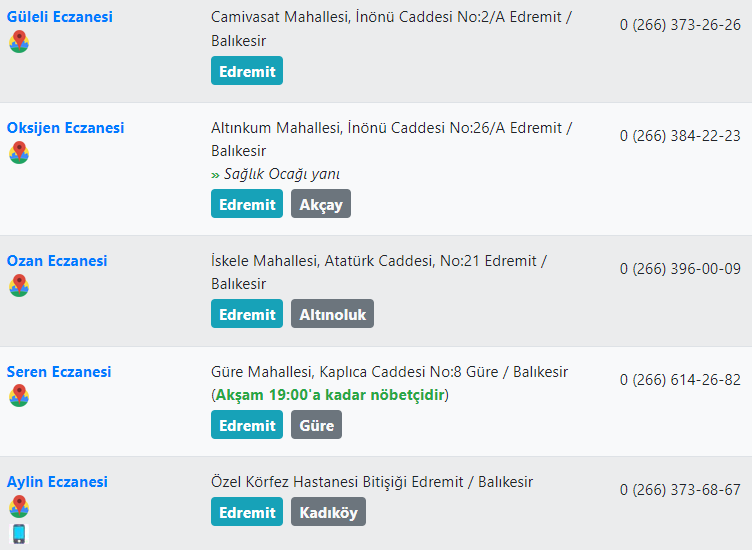Select the Edremit tag under Güleli Eczanesi

pyautogui.click(x=247, y=71)
